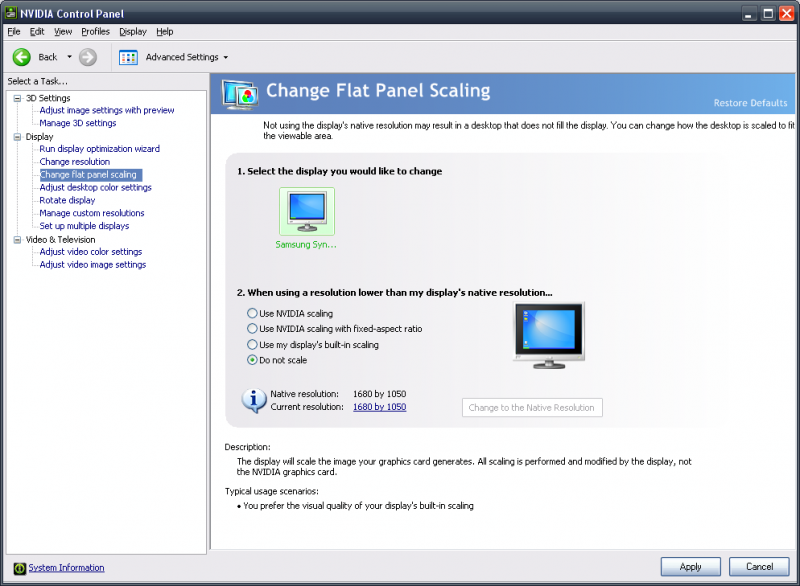Open Set up multiple displays
Image resolution: width=800 pixels, height=586 pixels.
pos(84,226)
